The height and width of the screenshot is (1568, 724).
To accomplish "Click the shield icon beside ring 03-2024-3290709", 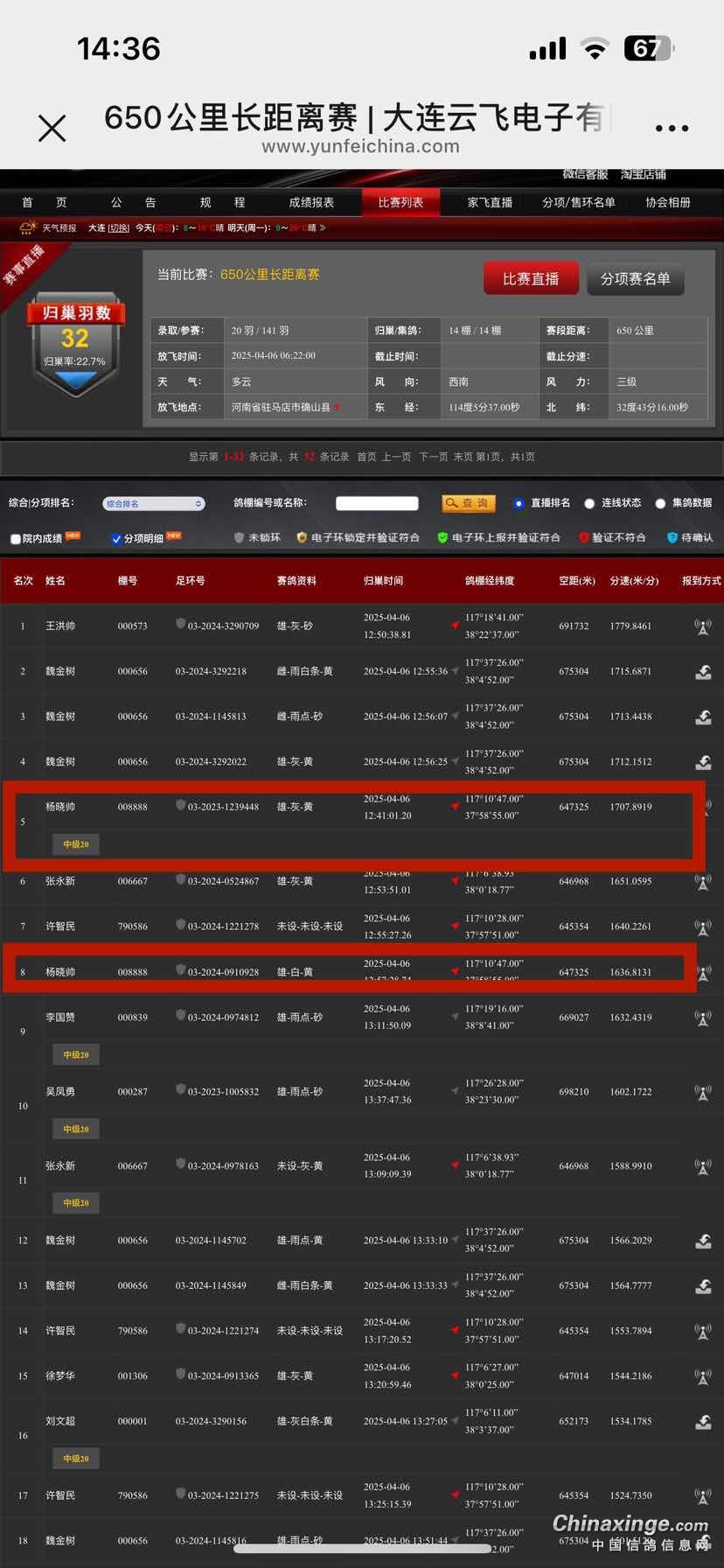I will pos(181,624).
